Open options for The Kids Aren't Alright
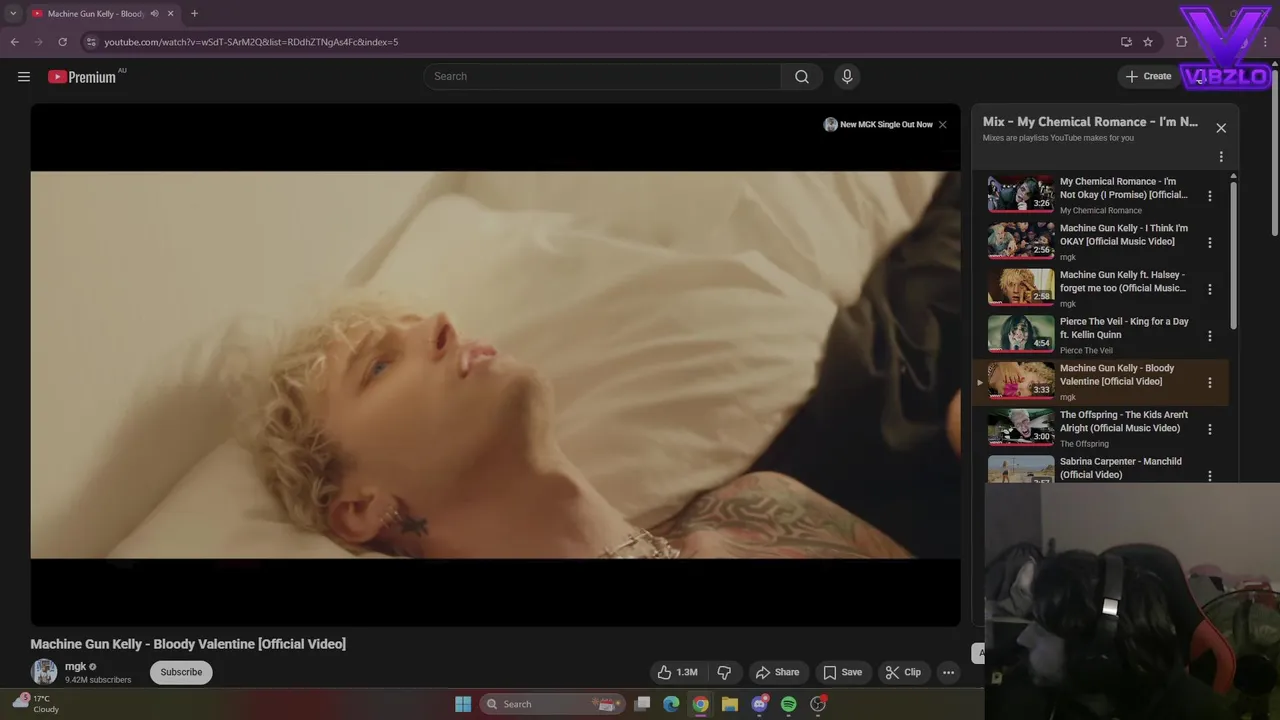Screen dimensions: 1280x720 1210,429
